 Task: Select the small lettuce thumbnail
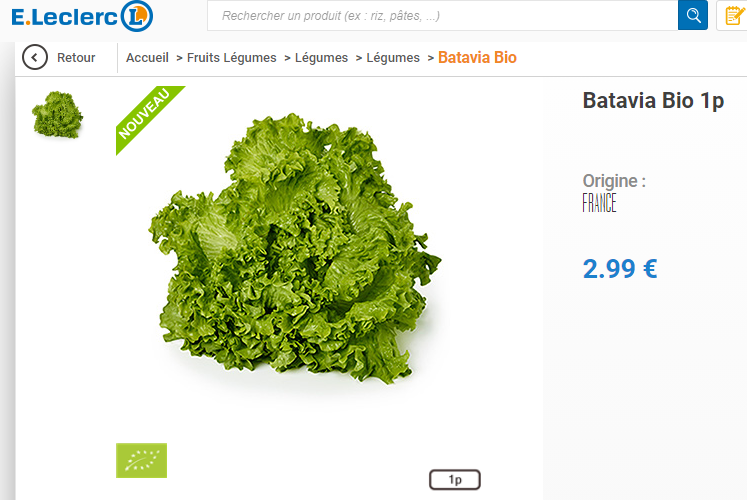(57, 115)
